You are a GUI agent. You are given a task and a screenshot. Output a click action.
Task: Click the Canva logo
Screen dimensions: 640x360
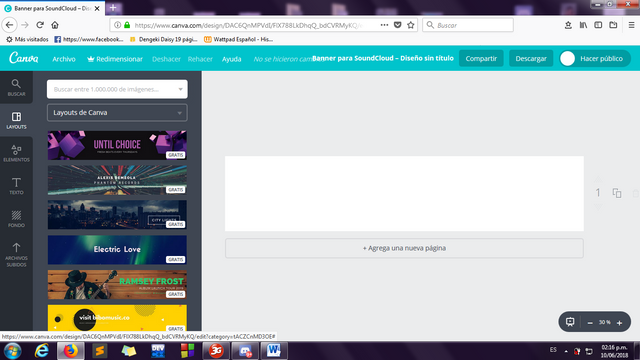[24, 58]
